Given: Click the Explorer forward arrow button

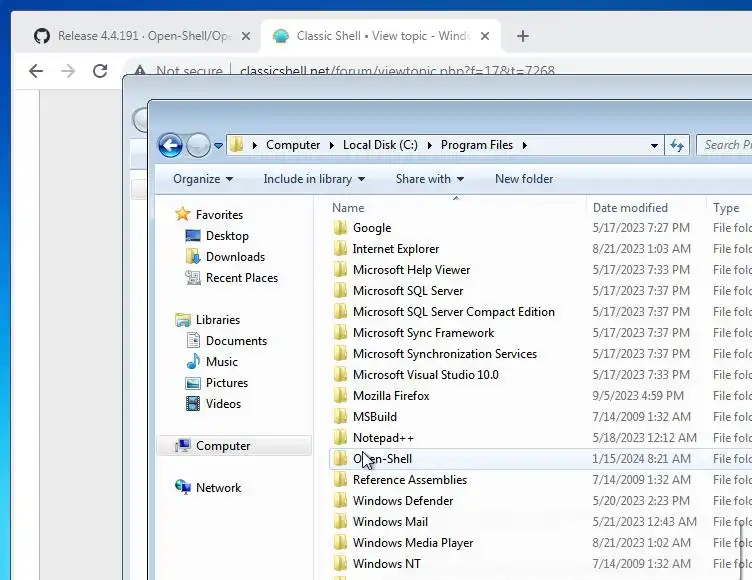Looking at the screenshot, I should pos(198,145).
